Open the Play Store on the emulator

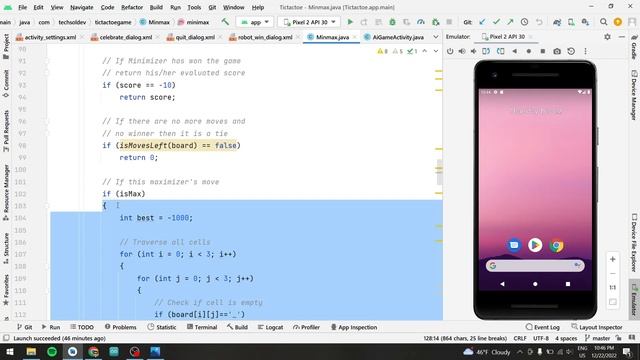[535, 245]
